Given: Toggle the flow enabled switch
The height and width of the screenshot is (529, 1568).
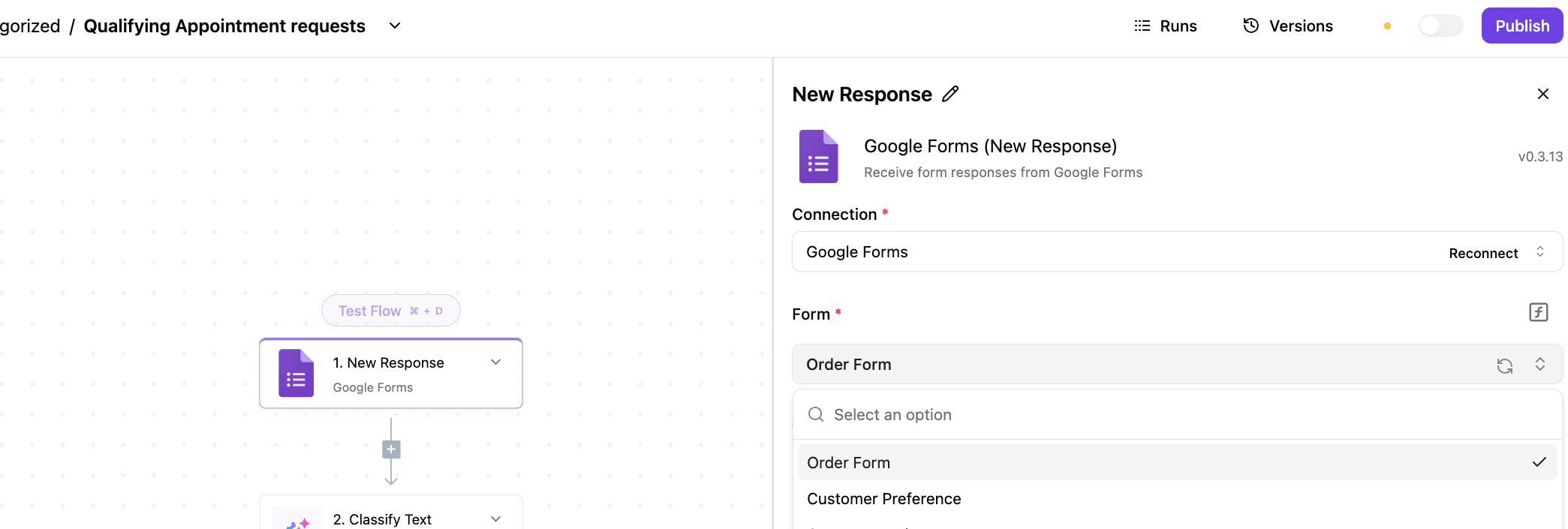Looking at the screenshot, I should 1440,26.
